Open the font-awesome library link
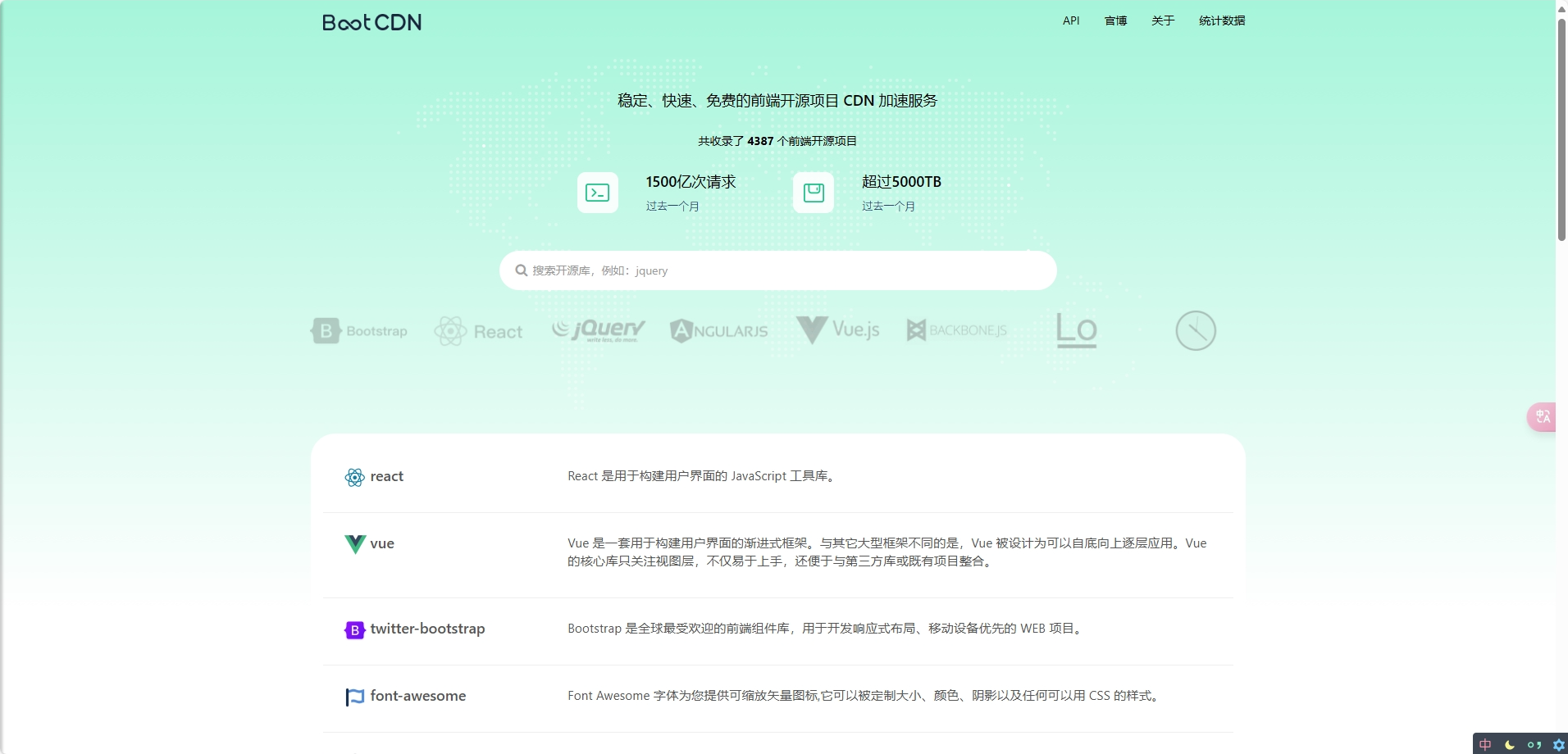This screenshot has height=754, width=1568. 418,696
